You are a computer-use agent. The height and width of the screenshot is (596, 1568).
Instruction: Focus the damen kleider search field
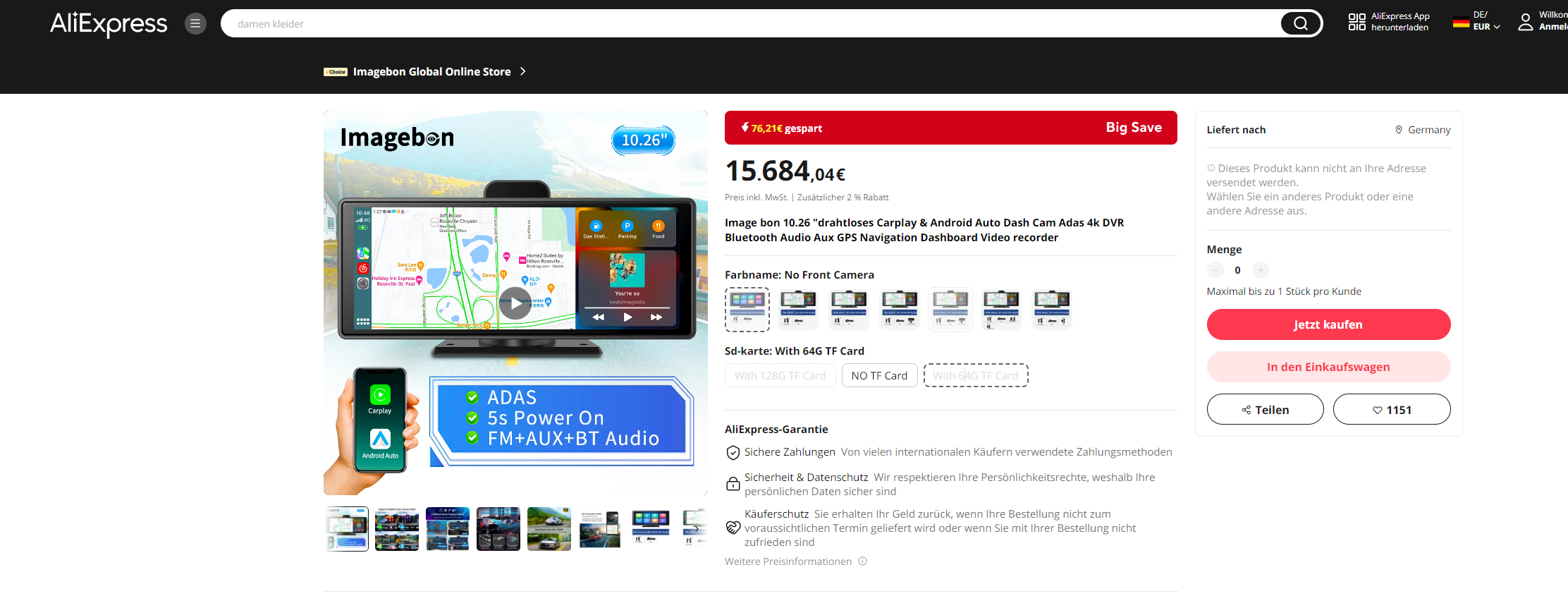[751, 23]
